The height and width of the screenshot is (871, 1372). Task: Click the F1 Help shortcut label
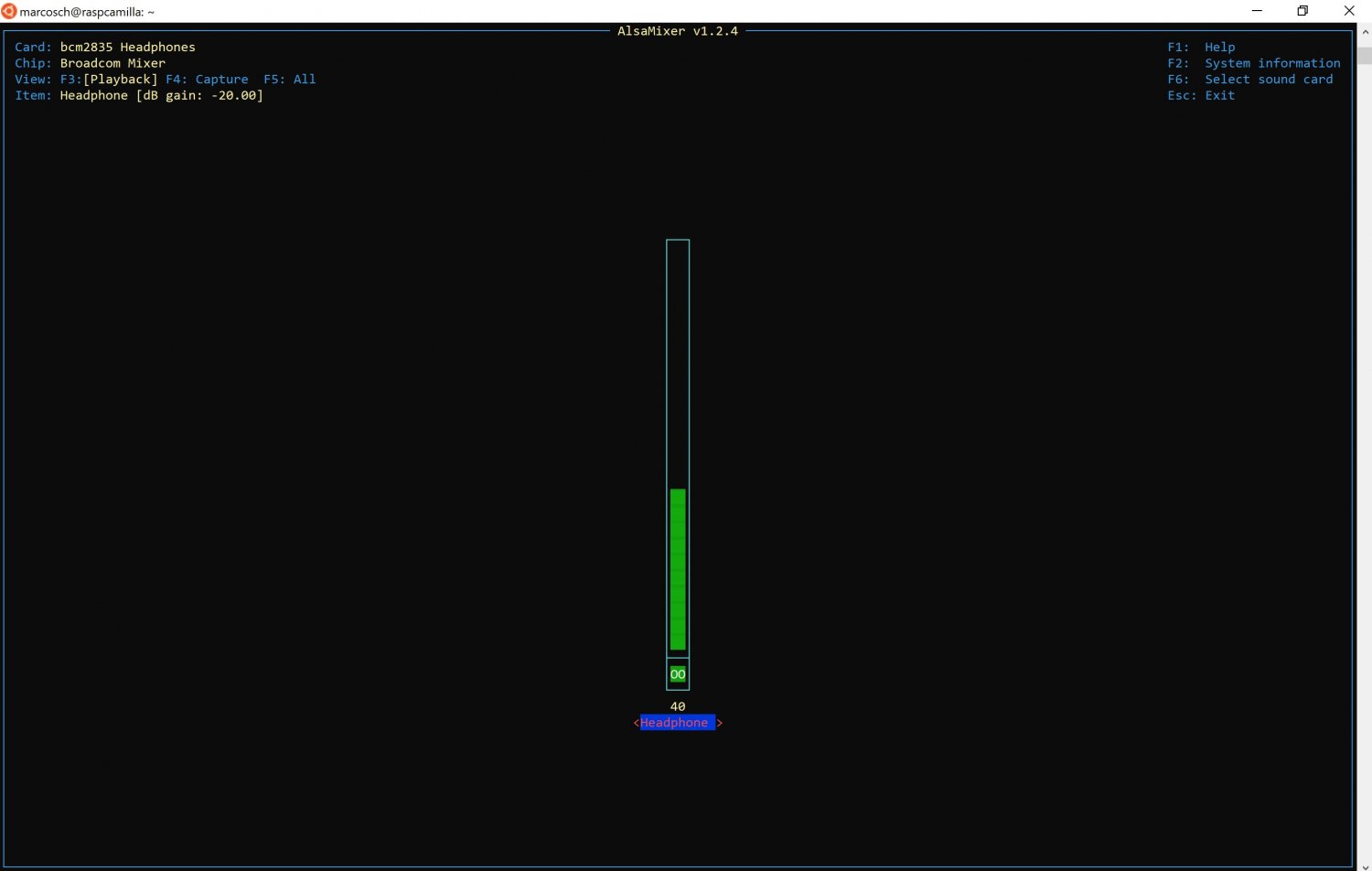[1201, 47]
